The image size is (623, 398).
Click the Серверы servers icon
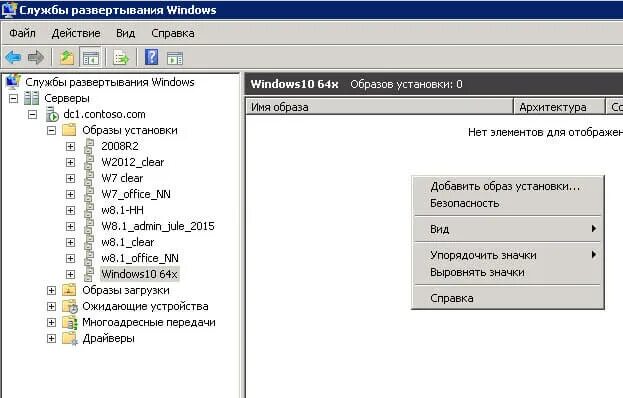pos(31,98)
